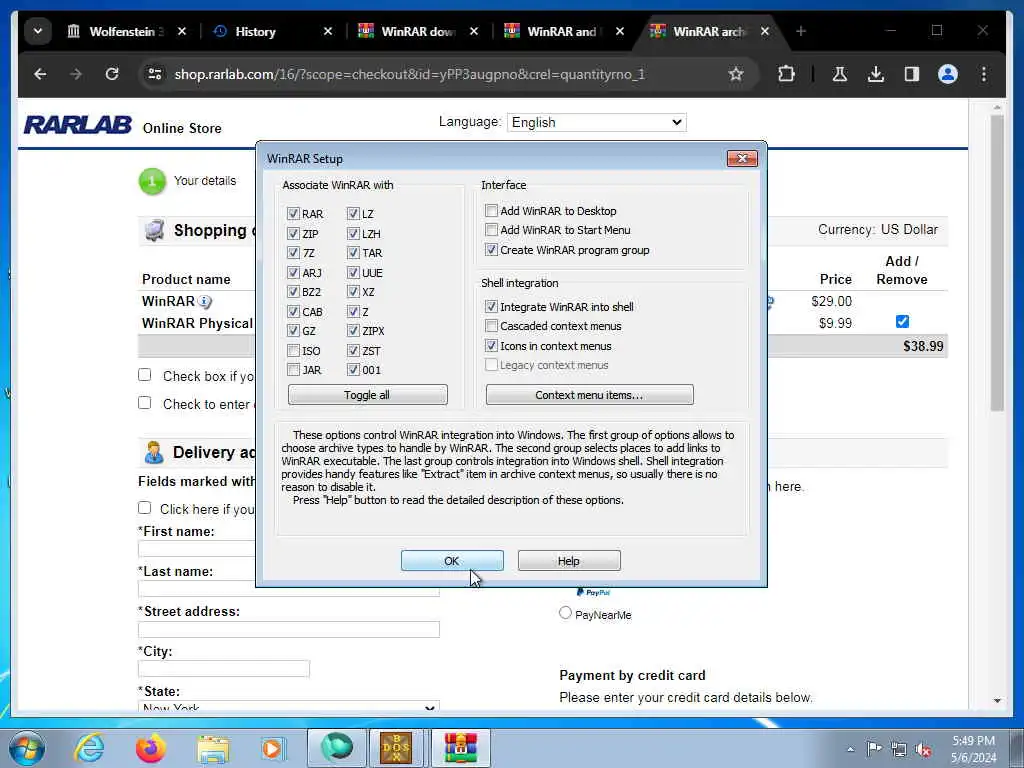Enable Add WinRAR to Start Menu
The height and width of the screenshot is (768, 1024).
pos(491,230)
